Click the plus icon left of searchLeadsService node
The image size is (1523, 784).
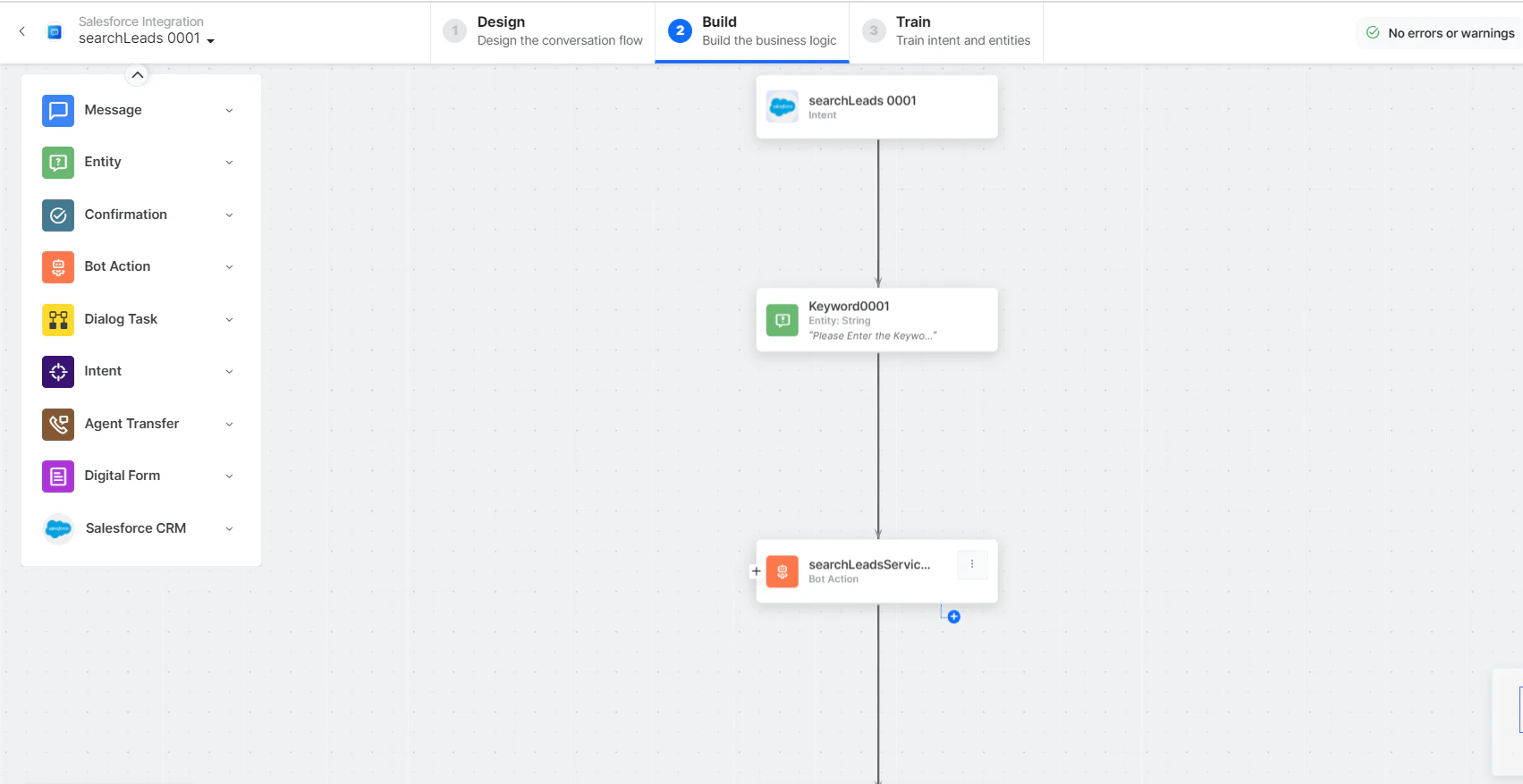click(x=756, y=571)
